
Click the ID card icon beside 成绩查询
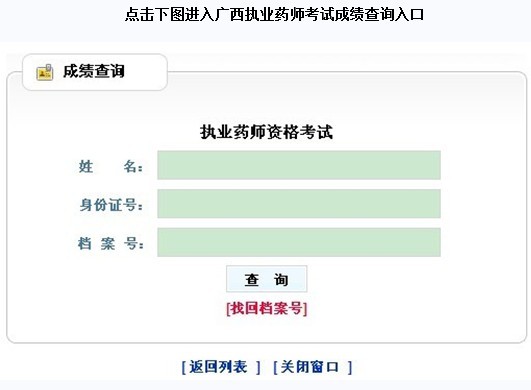pyautogui.click(x=45, y=72)
